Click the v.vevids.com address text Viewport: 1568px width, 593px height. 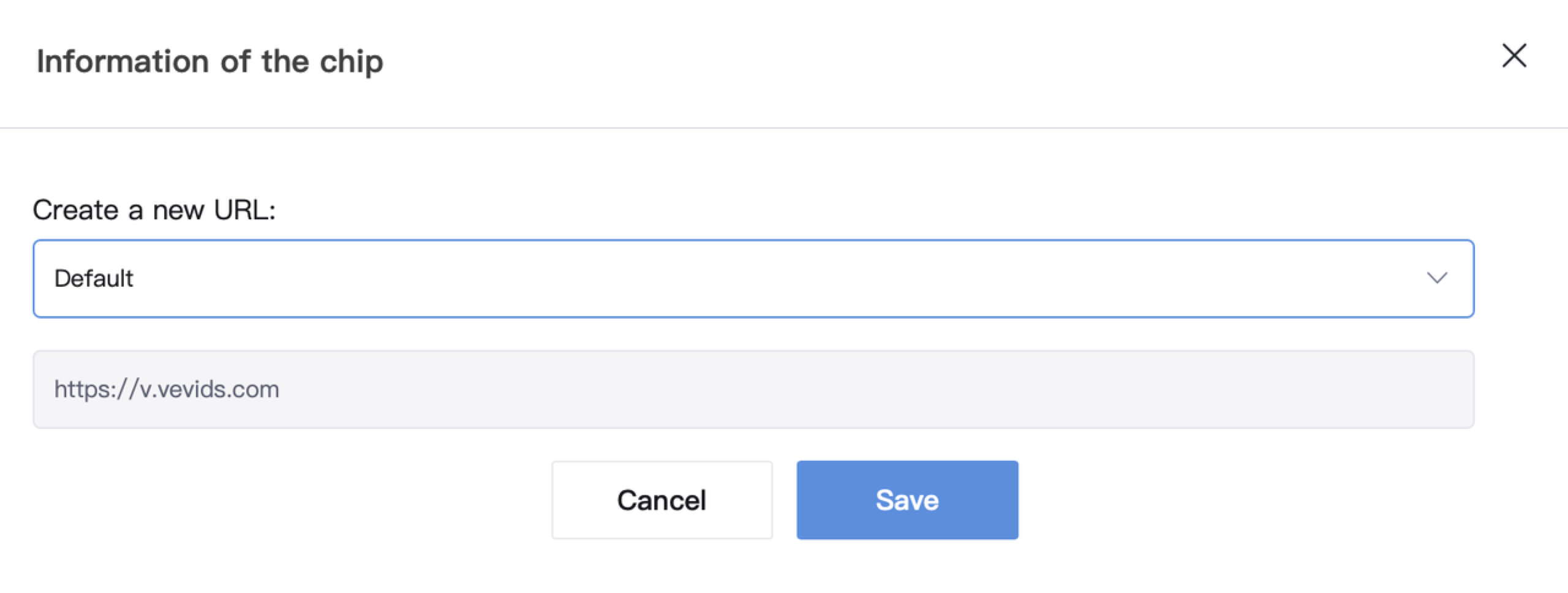(167, 390)
